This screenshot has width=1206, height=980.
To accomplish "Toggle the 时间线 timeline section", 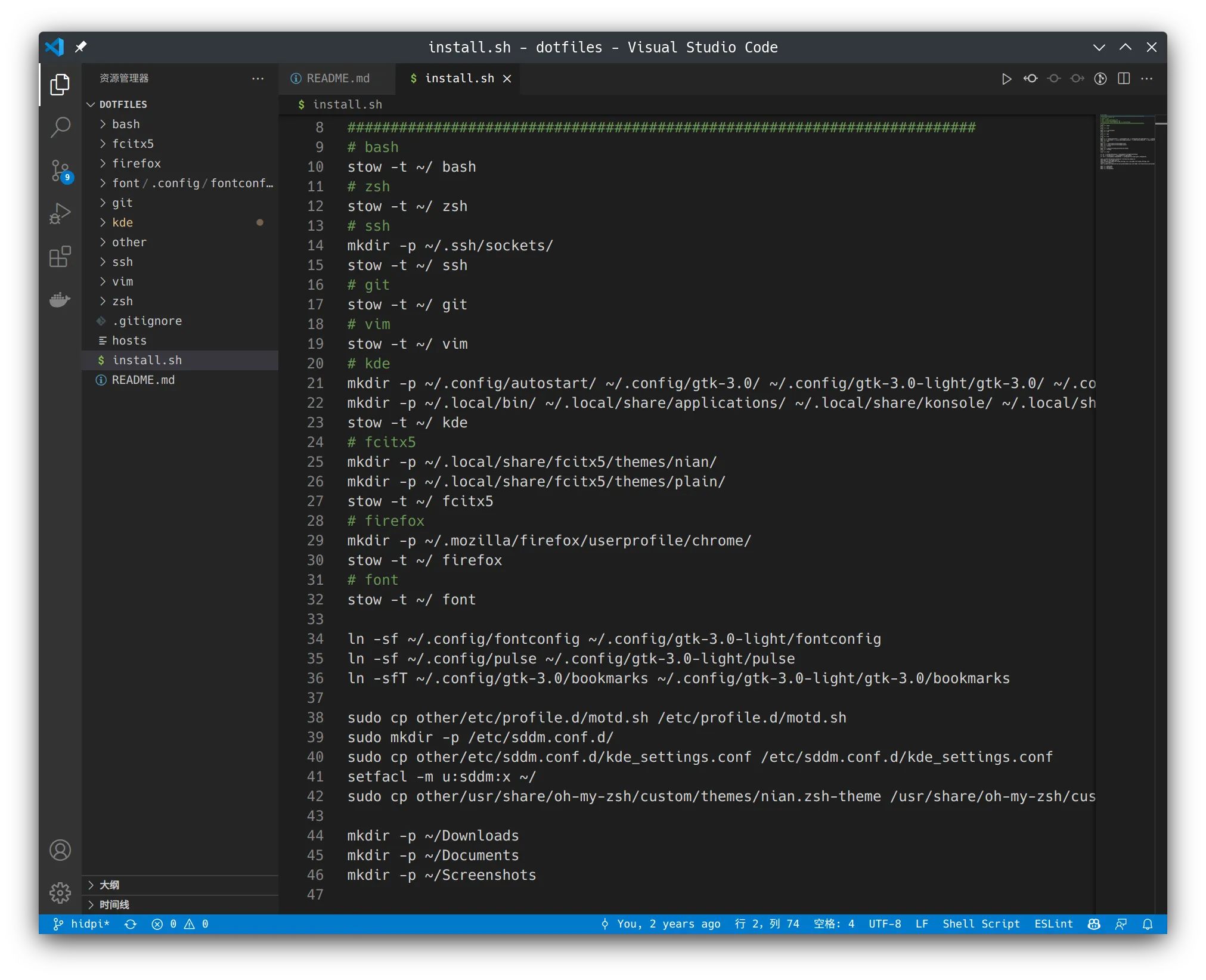I will tap(114, 904).
